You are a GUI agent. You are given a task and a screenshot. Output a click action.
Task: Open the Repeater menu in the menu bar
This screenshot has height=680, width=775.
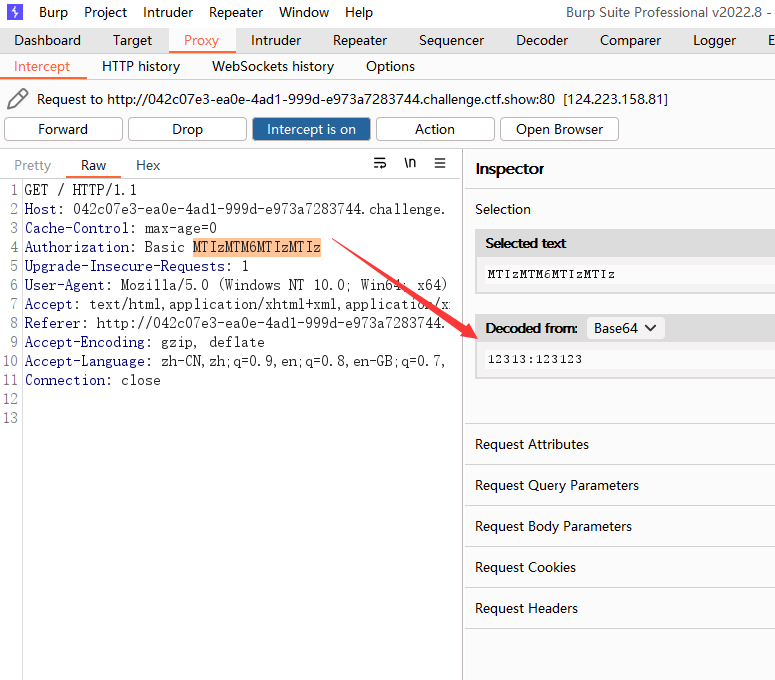pyautogui.click(x=236, y=12)
